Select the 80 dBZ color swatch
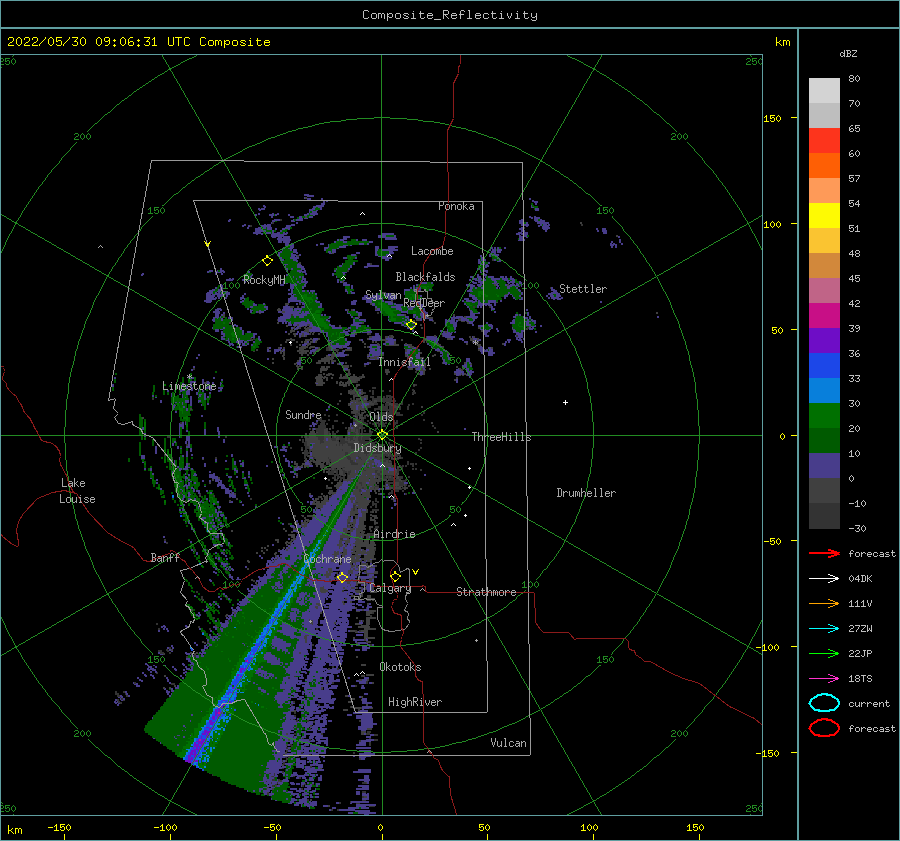The width and height of the screenshot is (900, 841). click(824, 90)
